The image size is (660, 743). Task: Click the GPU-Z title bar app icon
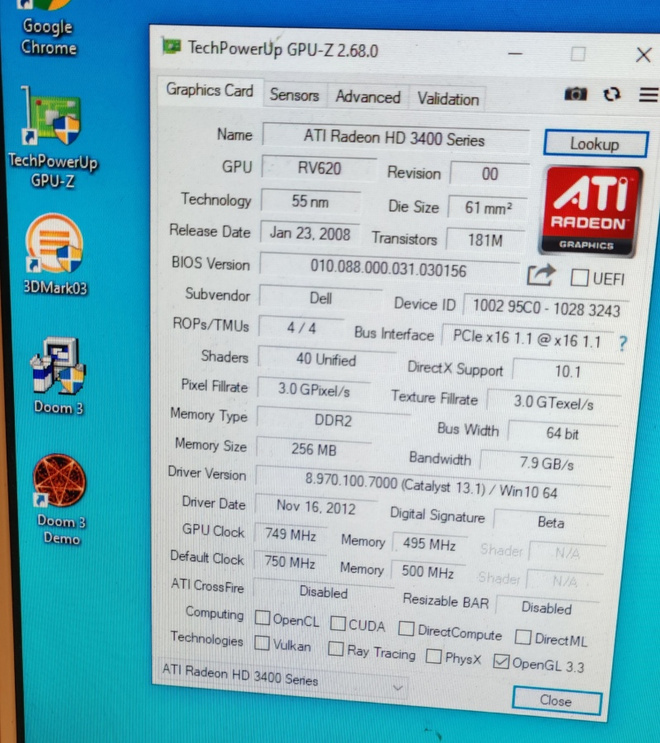pyautogui.click(x=171, y=46)
